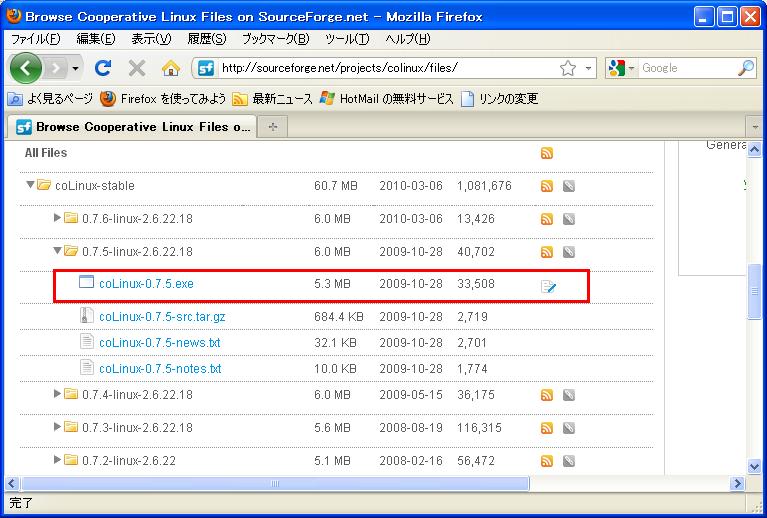
Task: Open the 最新ニュース feed bookmark
Action: point(272,99)
